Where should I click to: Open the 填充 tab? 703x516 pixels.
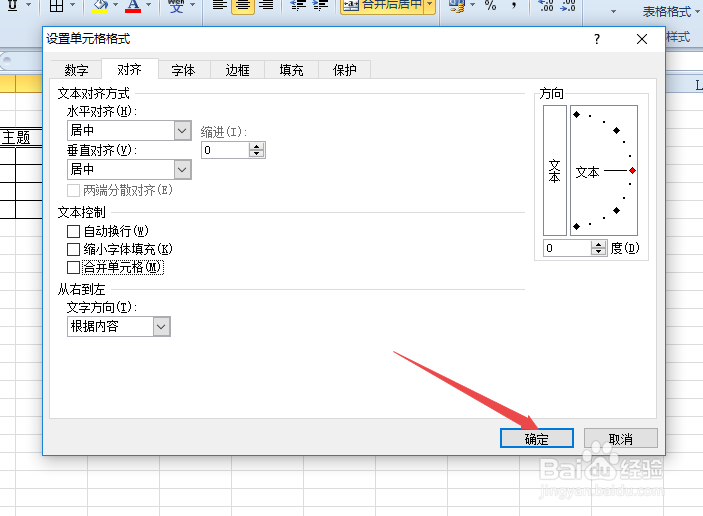(x=291, y=70)
